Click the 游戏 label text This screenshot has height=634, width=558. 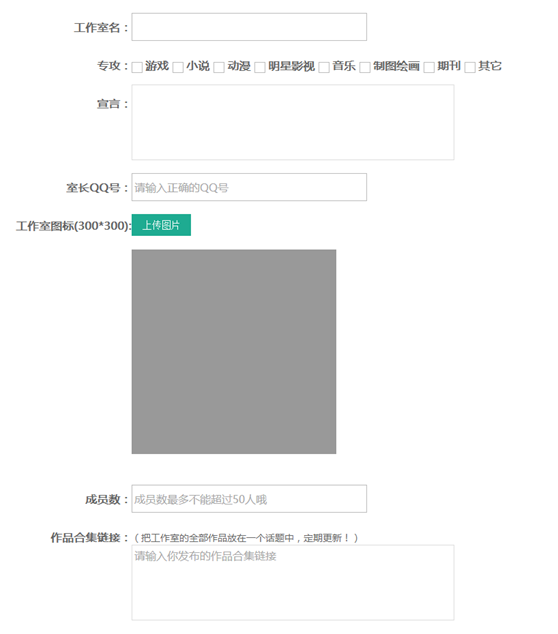tap(157, 66)
